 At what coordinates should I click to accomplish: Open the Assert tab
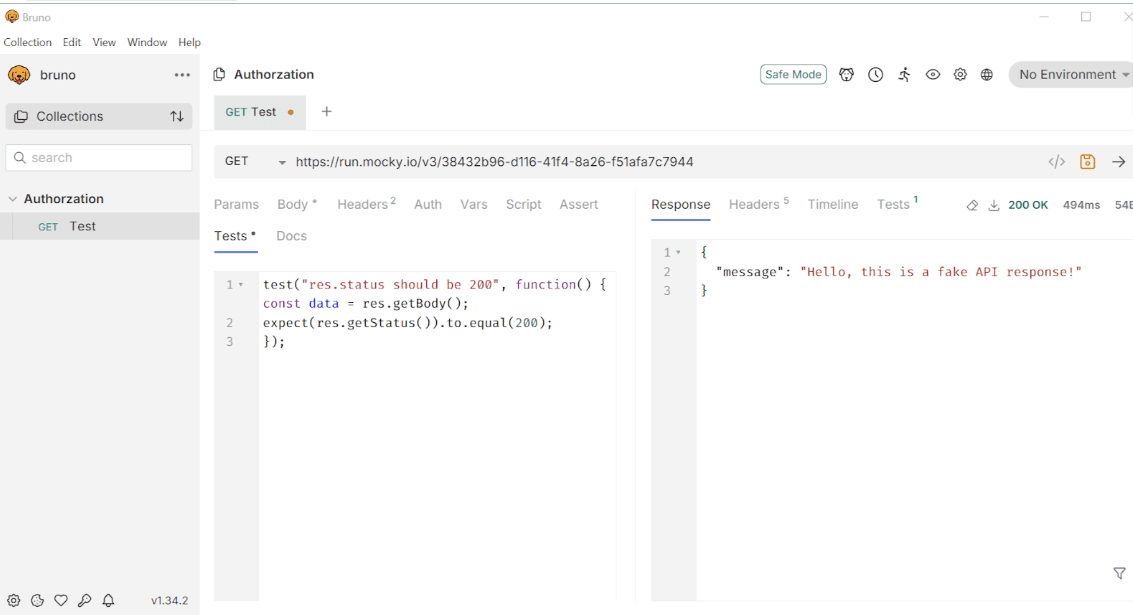579,205
